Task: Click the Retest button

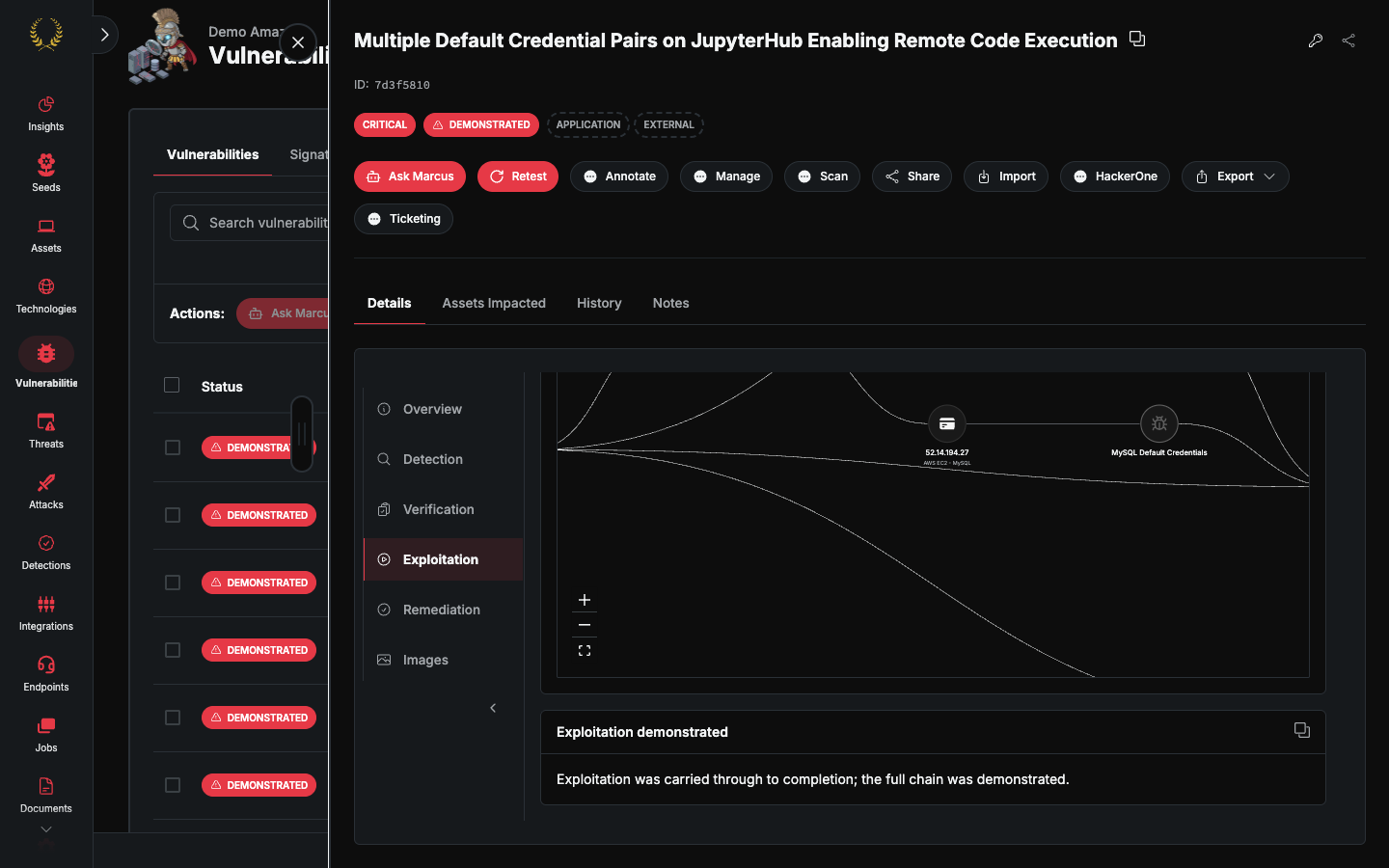Action: pyautogui.click(x=518, y=176)
